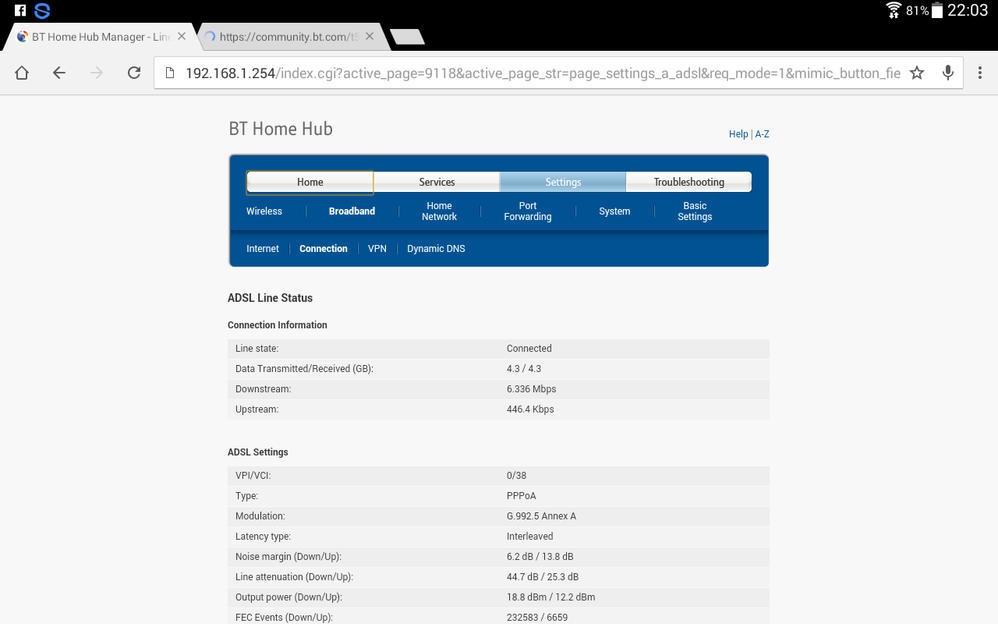Start voice search with the microphone icon
The width and height of the screenshot is (998, 624).
coord(948,73)
